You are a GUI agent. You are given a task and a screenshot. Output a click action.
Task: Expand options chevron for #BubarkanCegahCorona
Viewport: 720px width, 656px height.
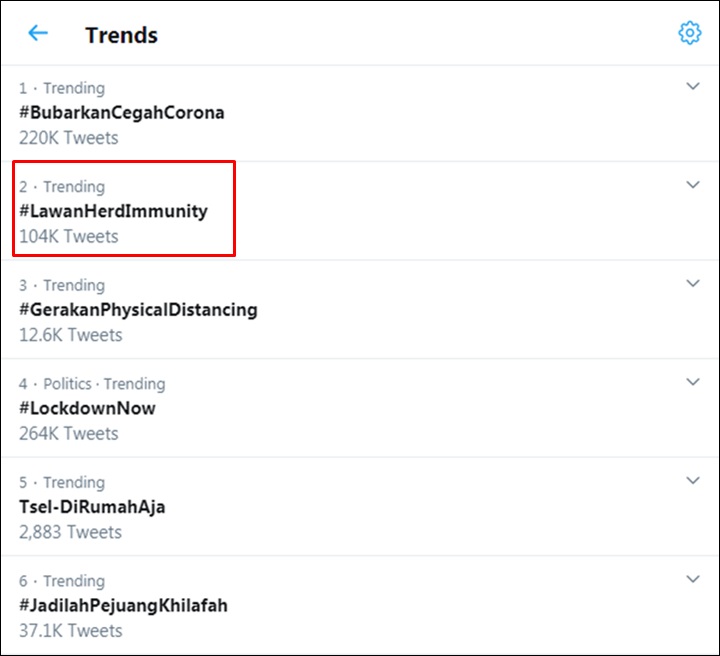tap(692, 87)
